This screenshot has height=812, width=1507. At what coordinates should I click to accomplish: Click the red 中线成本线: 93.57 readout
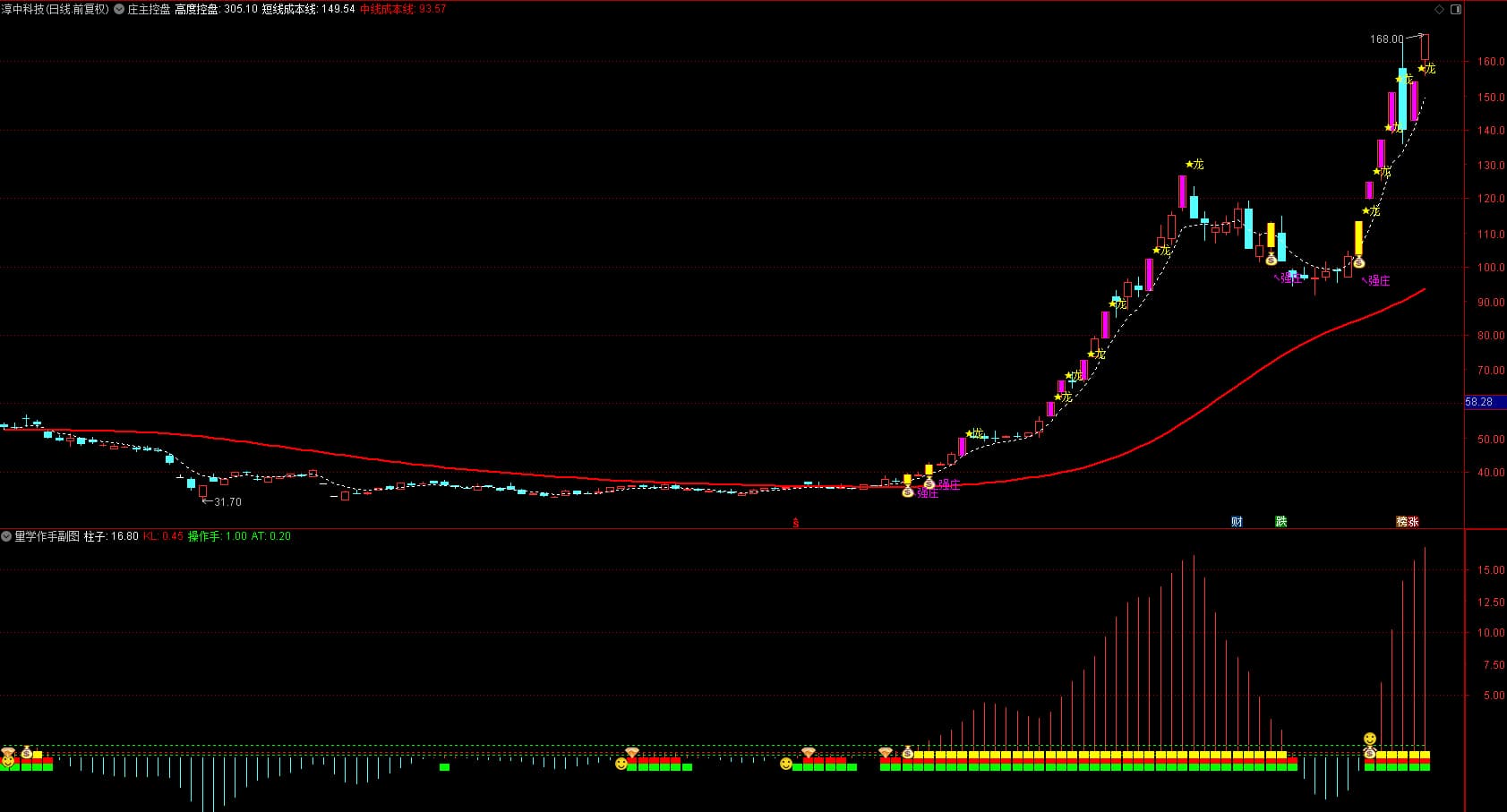[403, 9]
